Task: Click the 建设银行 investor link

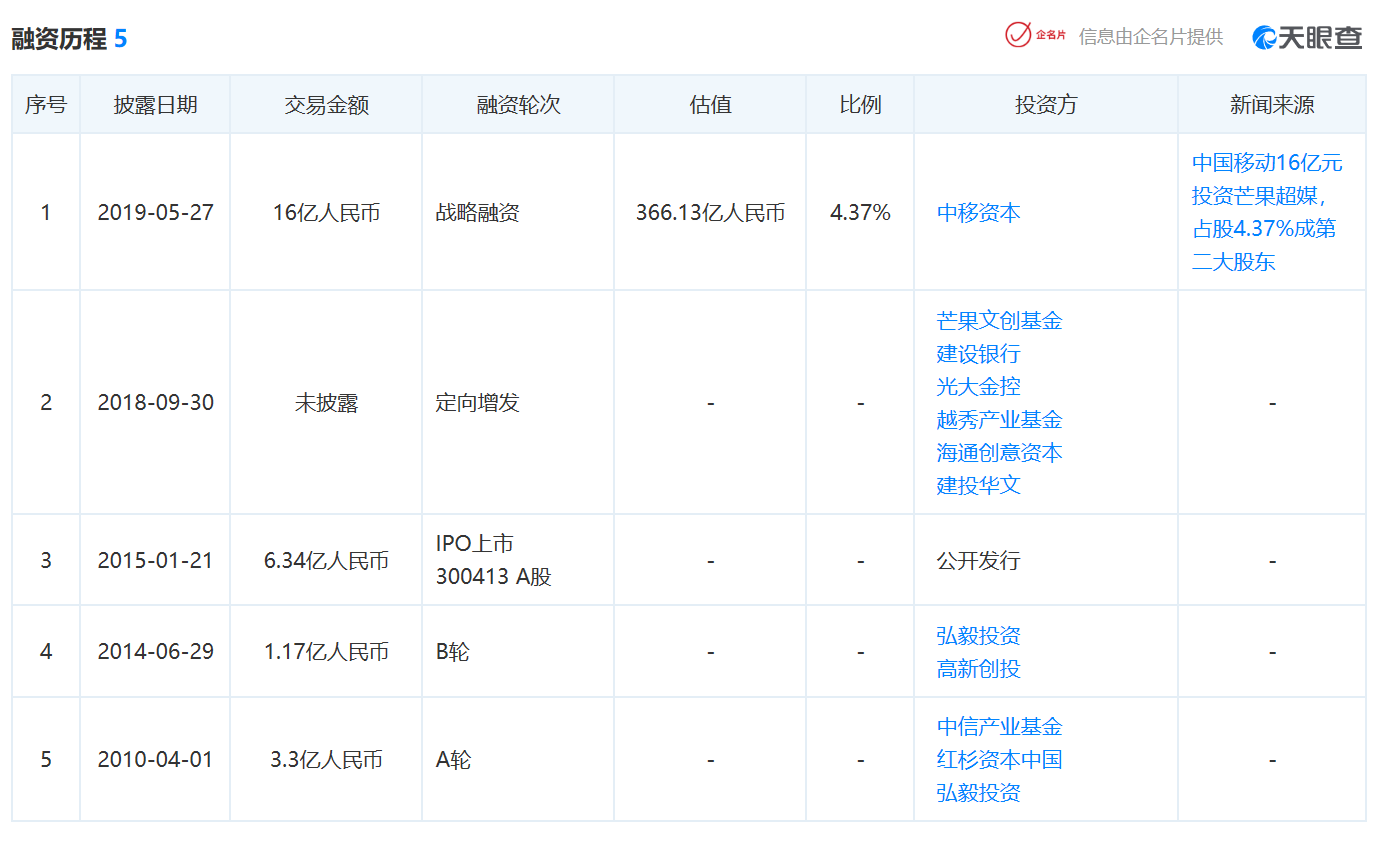Action: point(978,354)
